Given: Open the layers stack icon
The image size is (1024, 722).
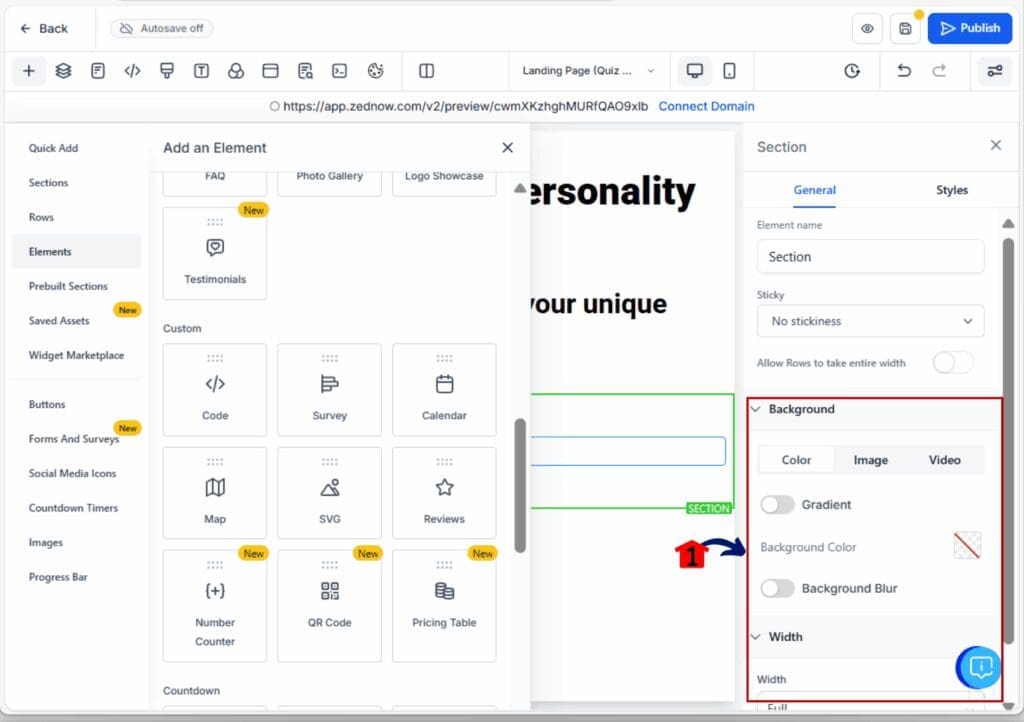Looking at the screenshot, I should coord(63,71).
